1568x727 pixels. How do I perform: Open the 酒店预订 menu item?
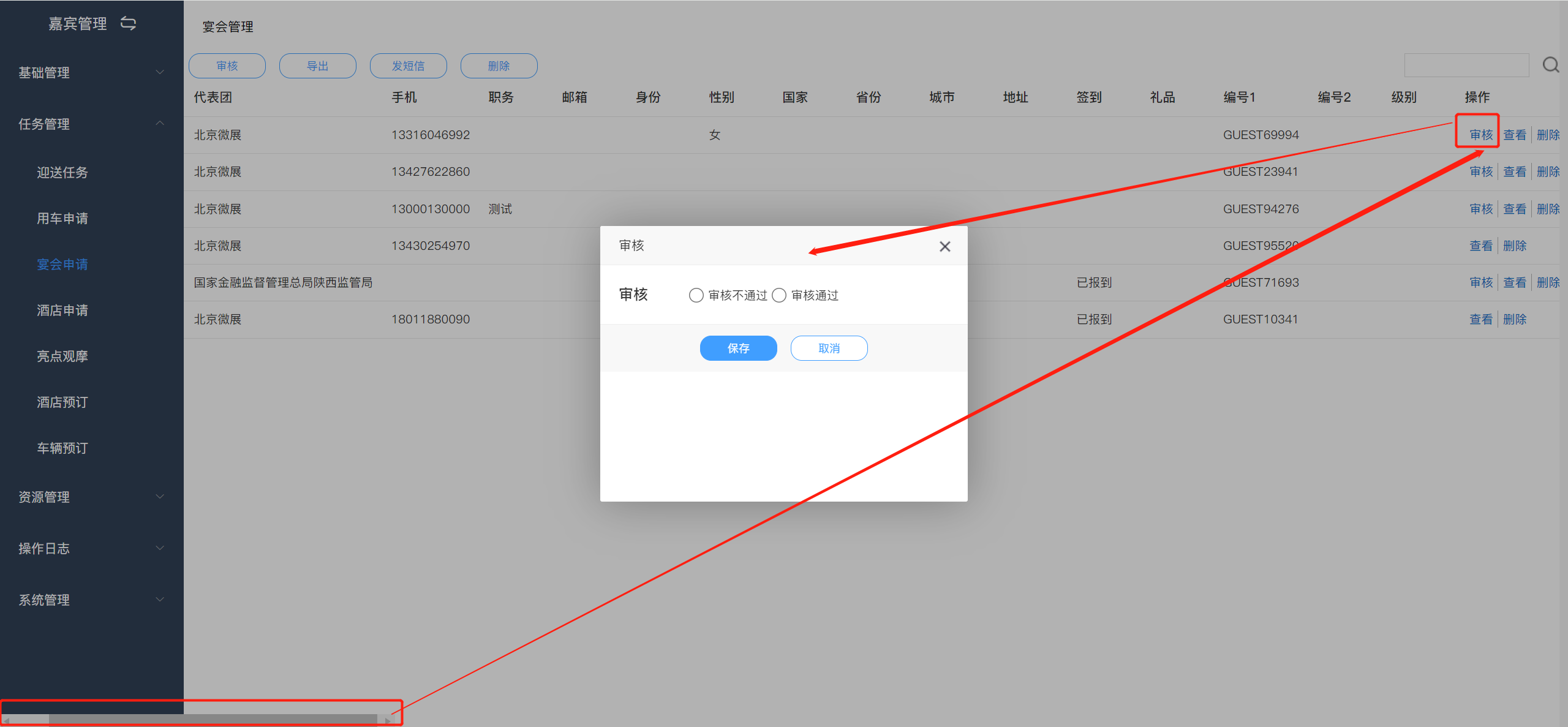click(62, 402)
